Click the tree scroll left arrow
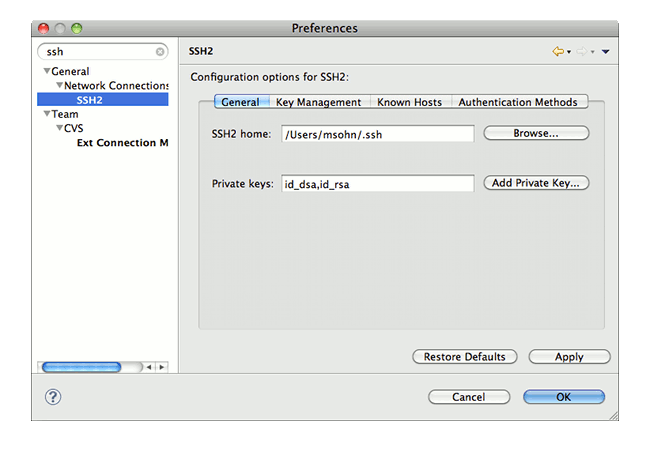The height and width of the screenshot is (464, 650). (149, 367)
